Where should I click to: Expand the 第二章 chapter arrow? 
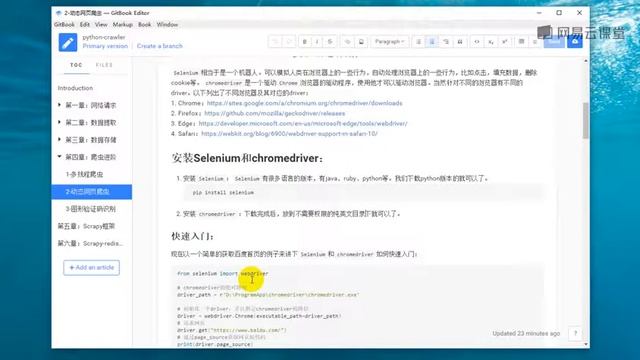pyautogui.click(x=60, y=122)
